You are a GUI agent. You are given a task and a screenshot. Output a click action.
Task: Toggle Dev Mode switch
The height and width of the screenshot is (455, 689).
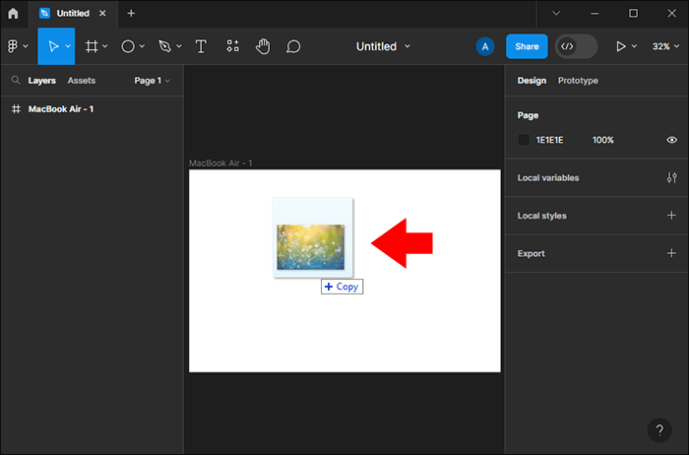click(576, 46)
